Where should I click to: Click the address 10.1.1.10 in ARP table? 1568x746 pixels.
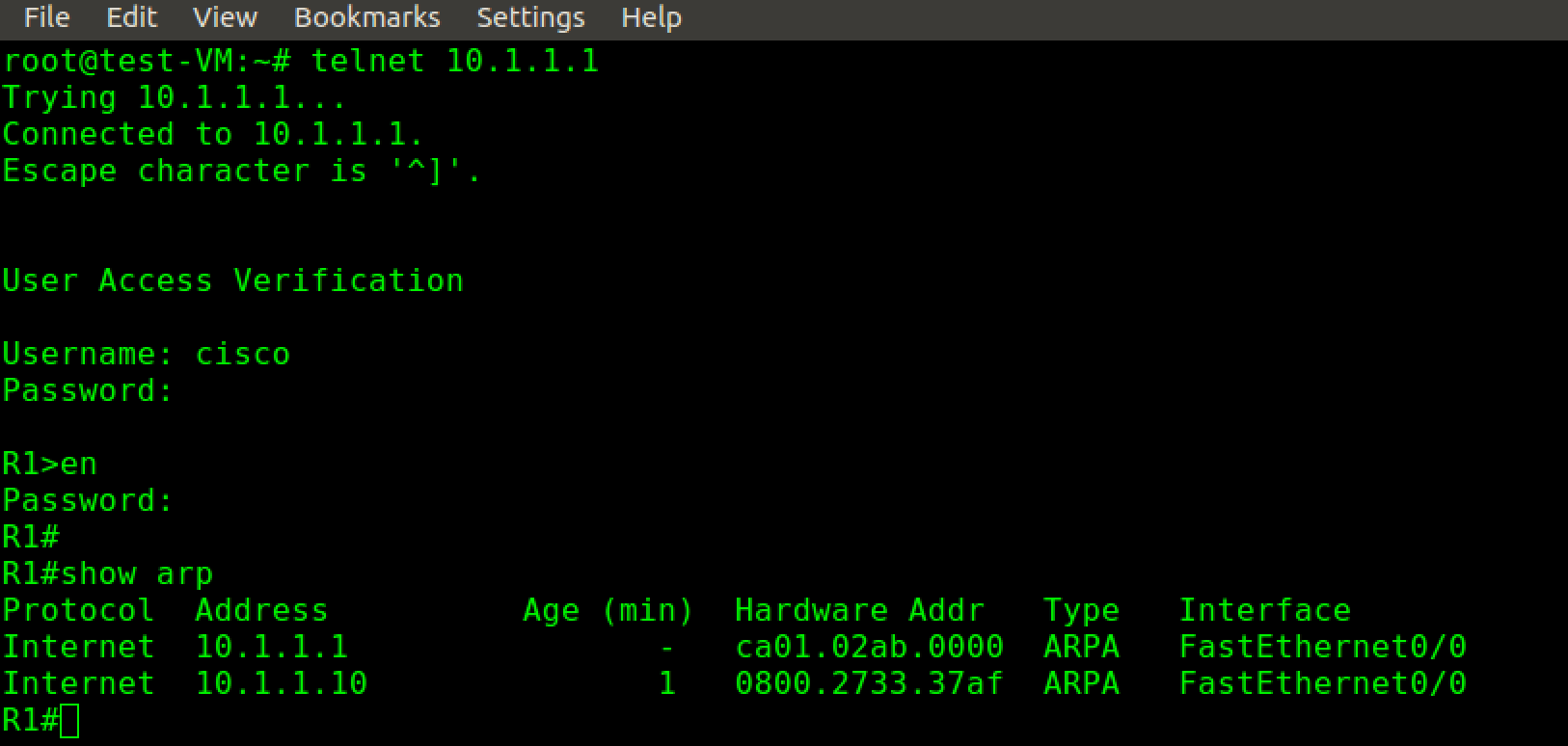pyautogui.click(x=281, y=683)
